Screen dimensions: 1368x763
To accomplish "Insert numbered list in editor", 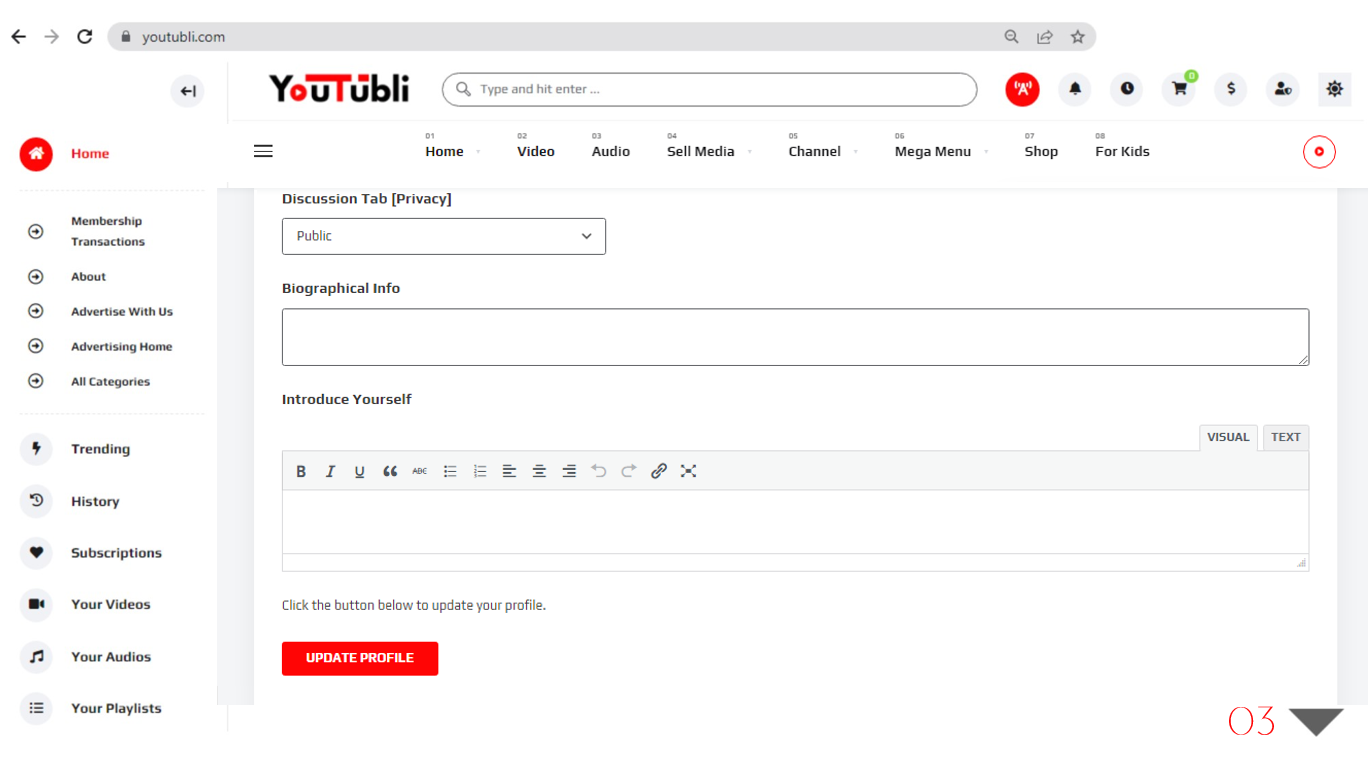I will pyautogui.click(x=480, y=471).
